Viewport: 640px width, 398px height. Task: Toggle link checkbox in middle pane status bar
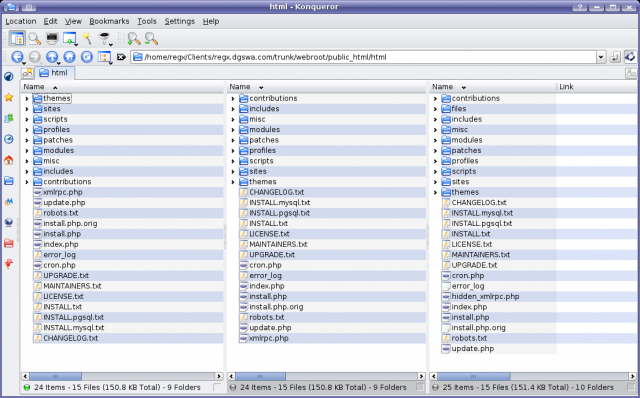[x=420, y=387]
